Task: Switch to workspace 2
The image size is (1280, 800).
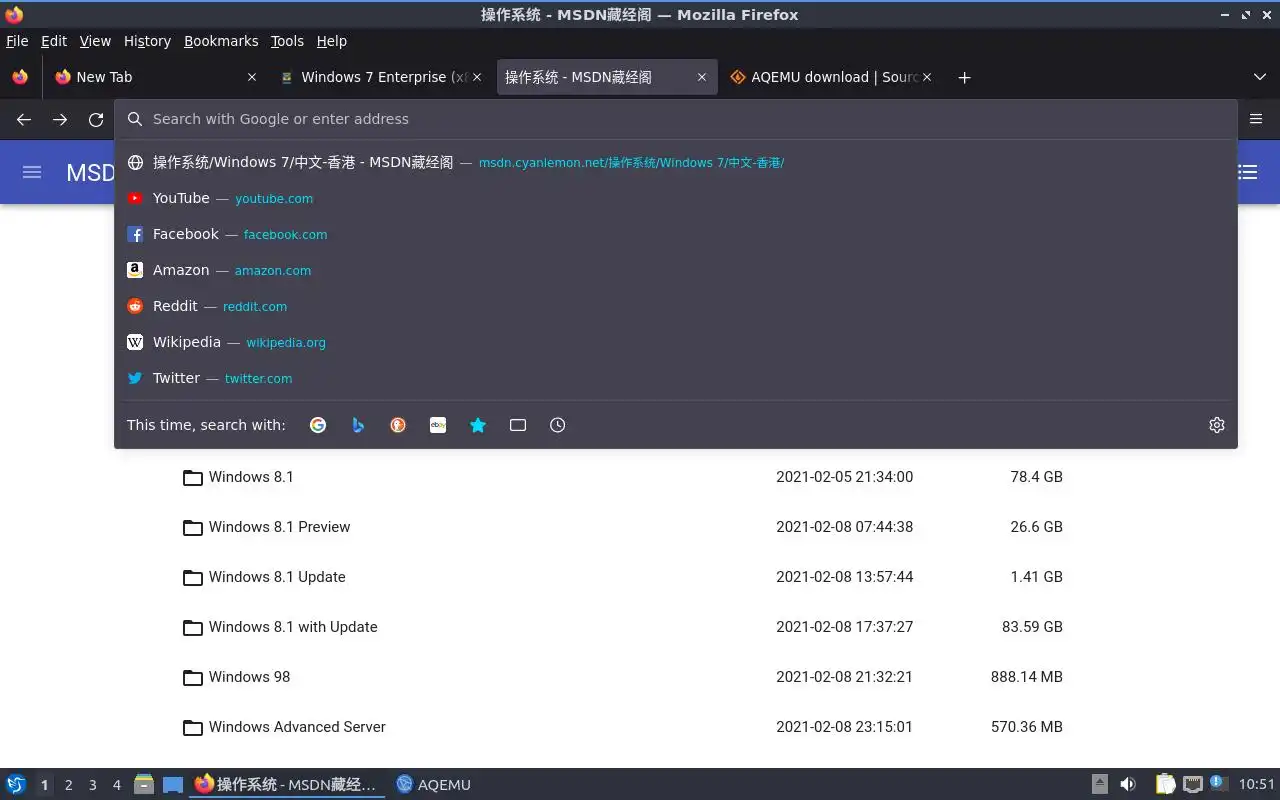Action: point(69,785)
